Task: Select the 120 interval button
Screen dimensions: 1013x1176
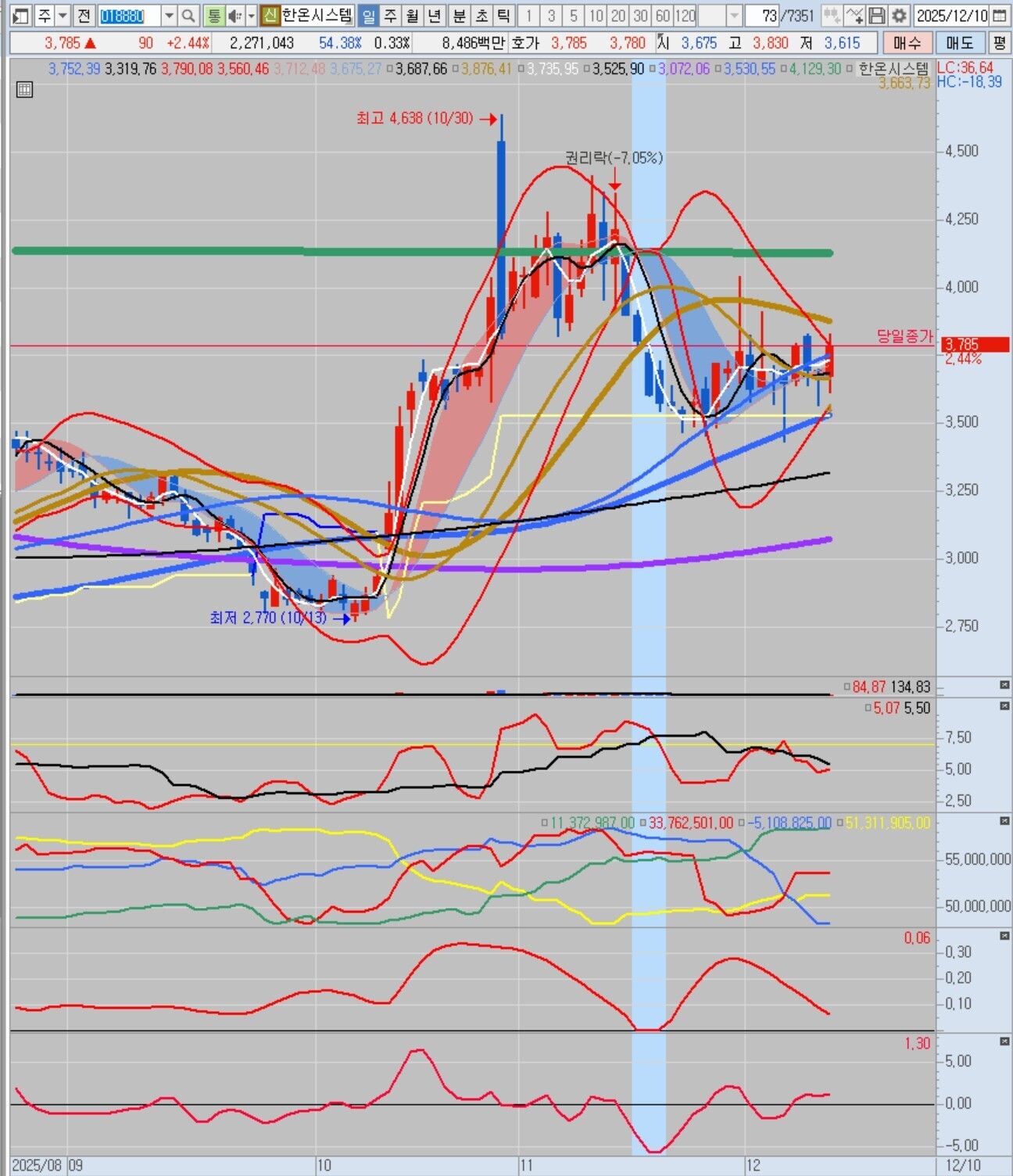Action: [685, 15]
